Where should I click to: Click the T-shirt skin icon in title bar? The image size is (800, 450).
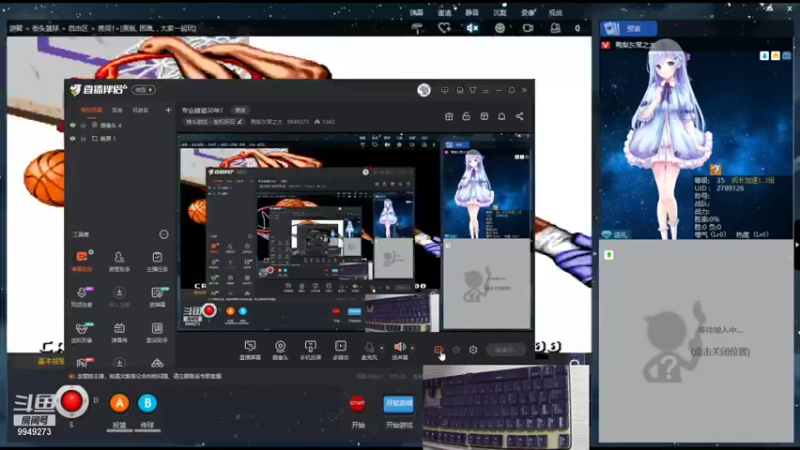click(x=472, y=90)
